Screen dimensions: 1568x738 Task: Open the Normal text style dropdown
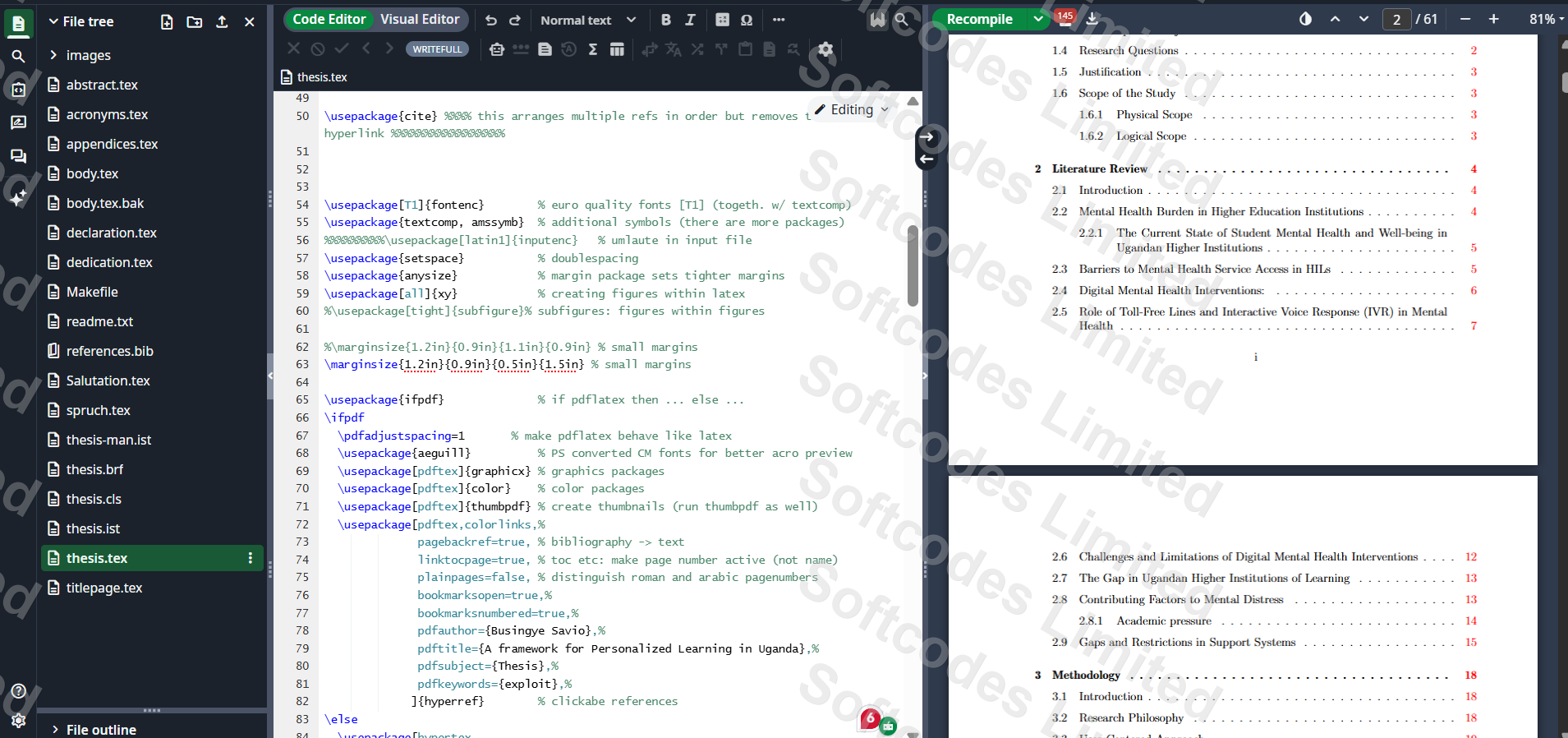587,20
